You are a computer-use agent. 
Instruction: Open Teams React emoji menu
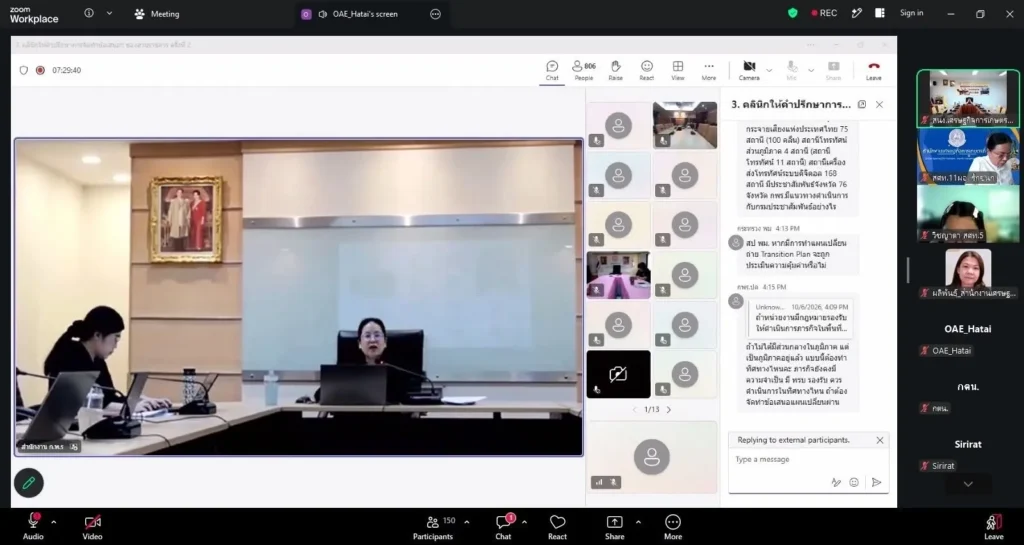[647, 70]
